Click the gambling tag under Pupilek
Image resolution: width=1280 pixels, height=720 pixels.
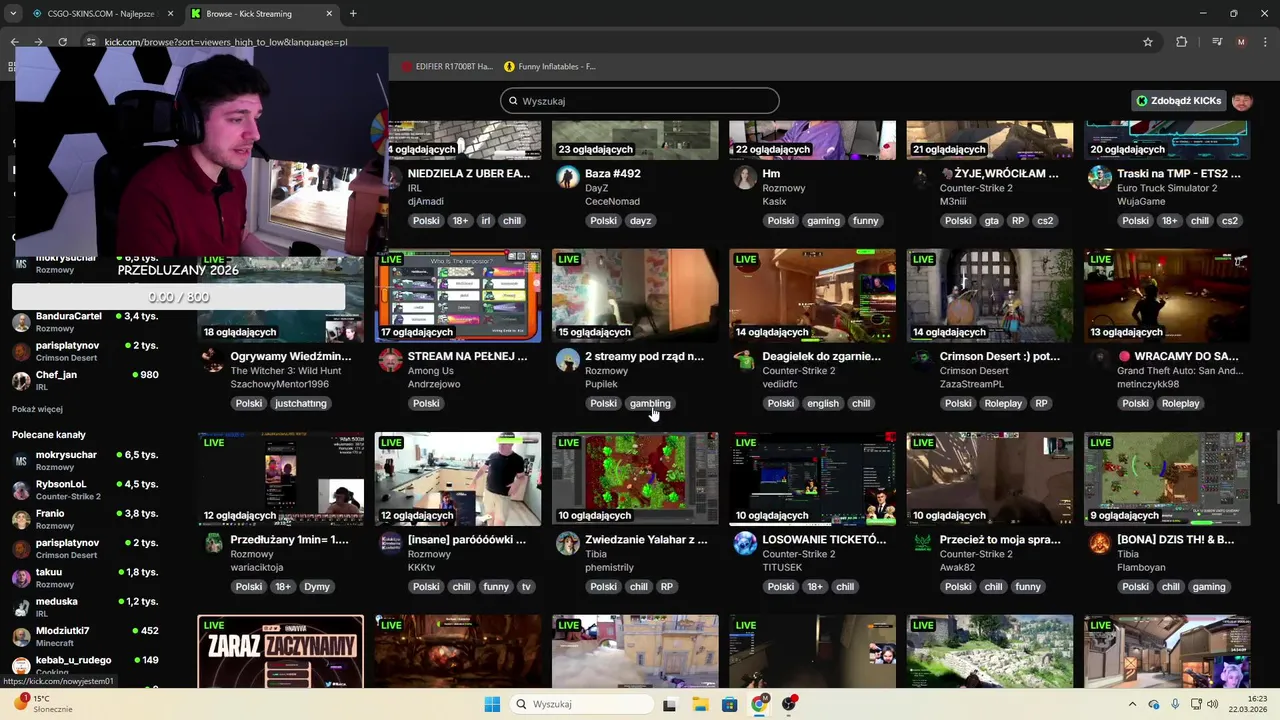[x=650, y=404]
